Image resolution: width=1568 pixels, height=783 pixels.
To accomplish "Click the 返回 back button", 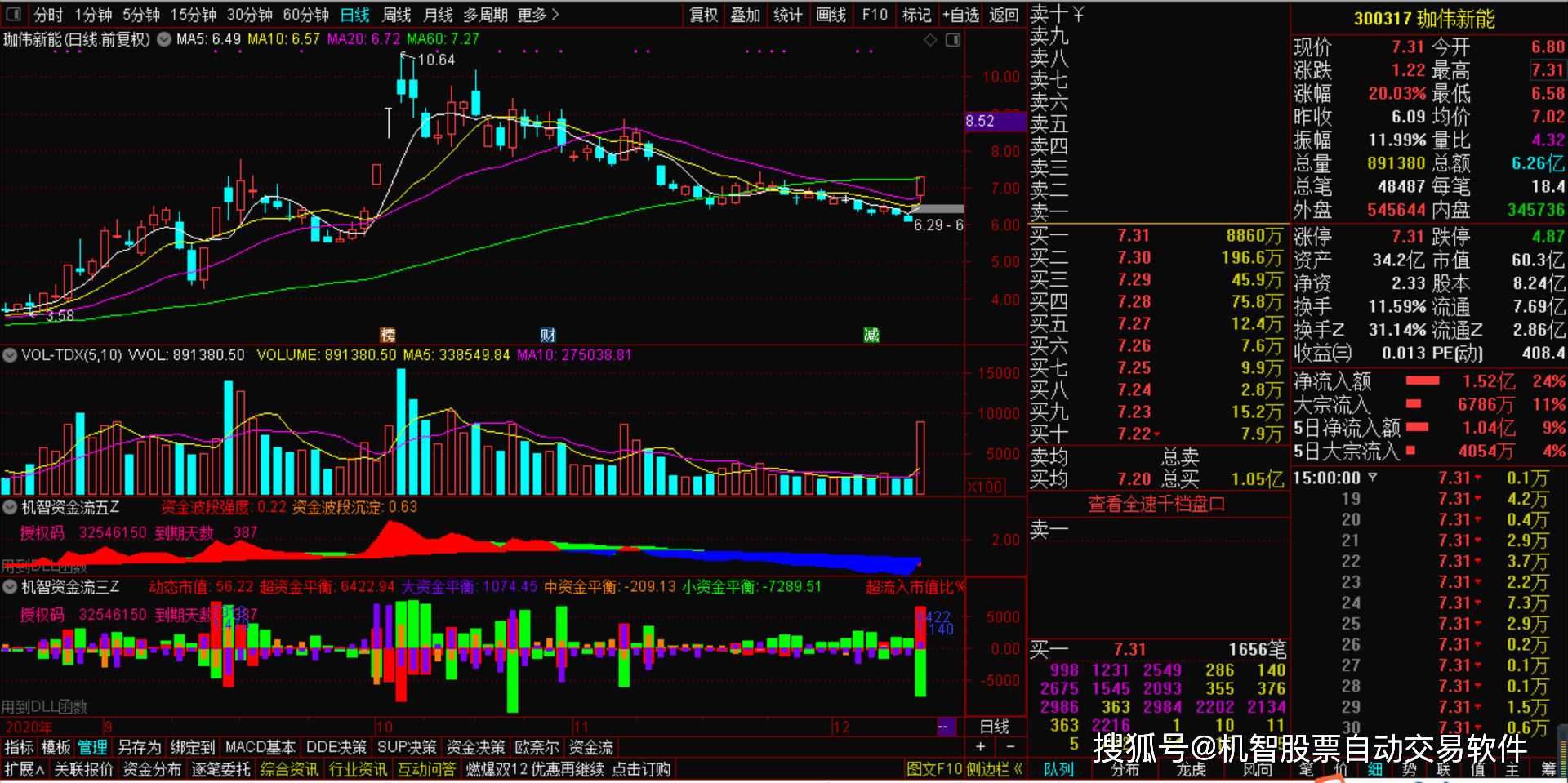I will pyautogui.click(x=1004, y=15).
